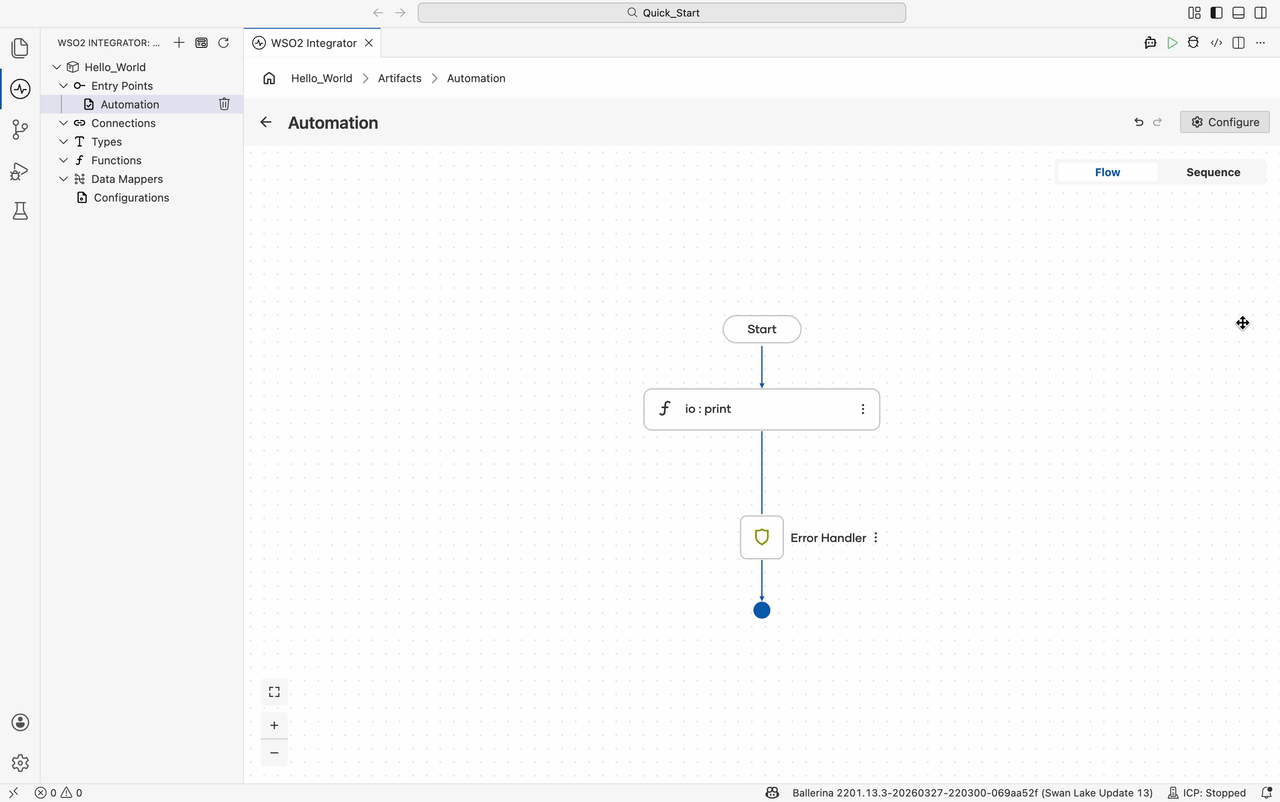Select the io : print node
The width and height of the screenshot is (1280, 802).
[762, 409]
